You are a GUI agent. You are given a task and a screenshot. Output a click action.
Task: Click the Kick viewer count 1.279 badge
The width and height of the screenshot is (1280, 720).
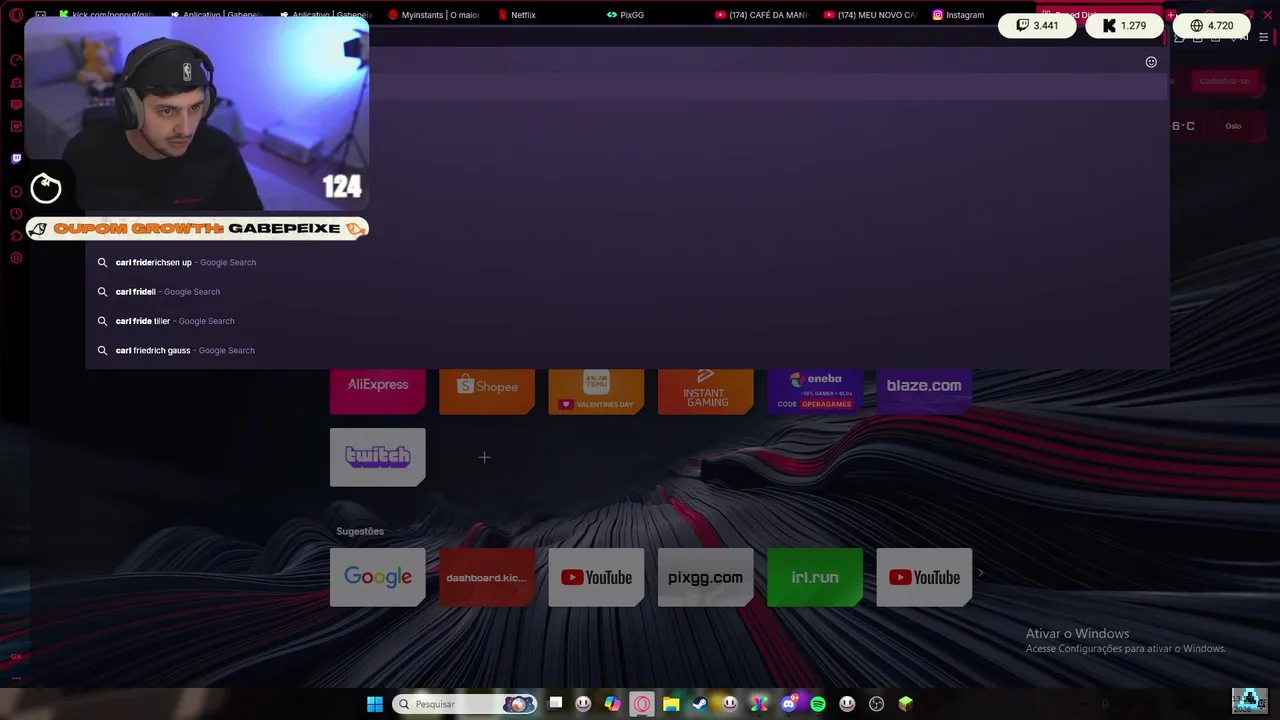tap(1124, 26)
